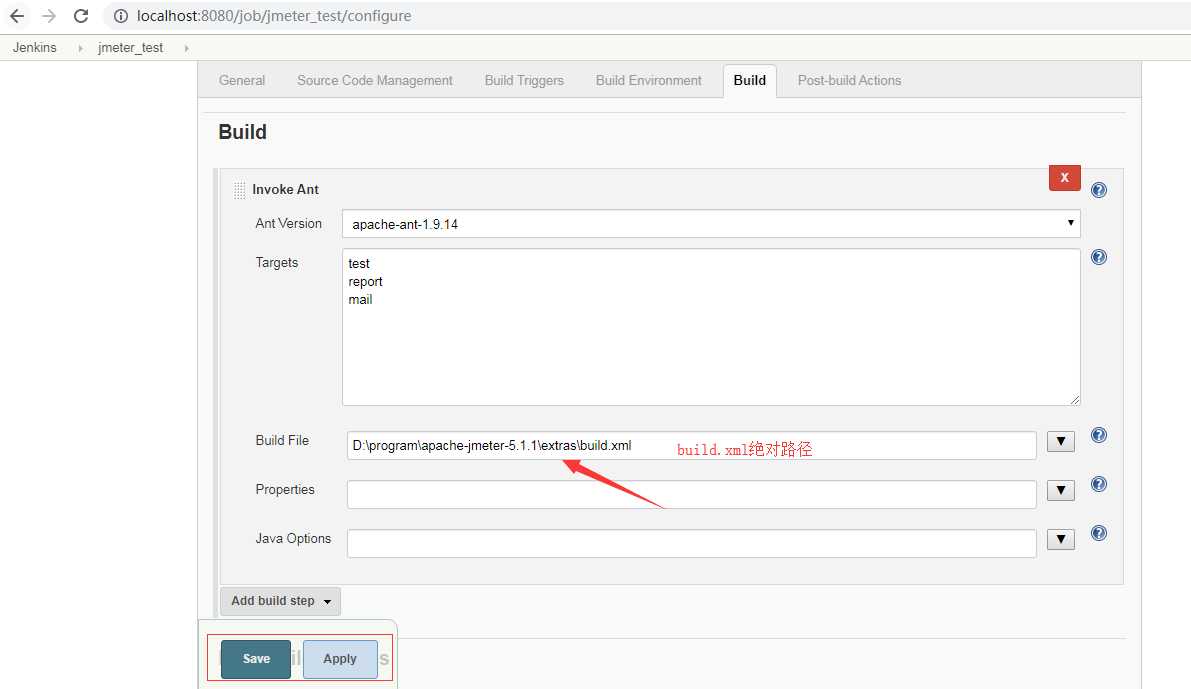Click the Invoke Ant heading

pyautogui.click(x=286, y=189)
